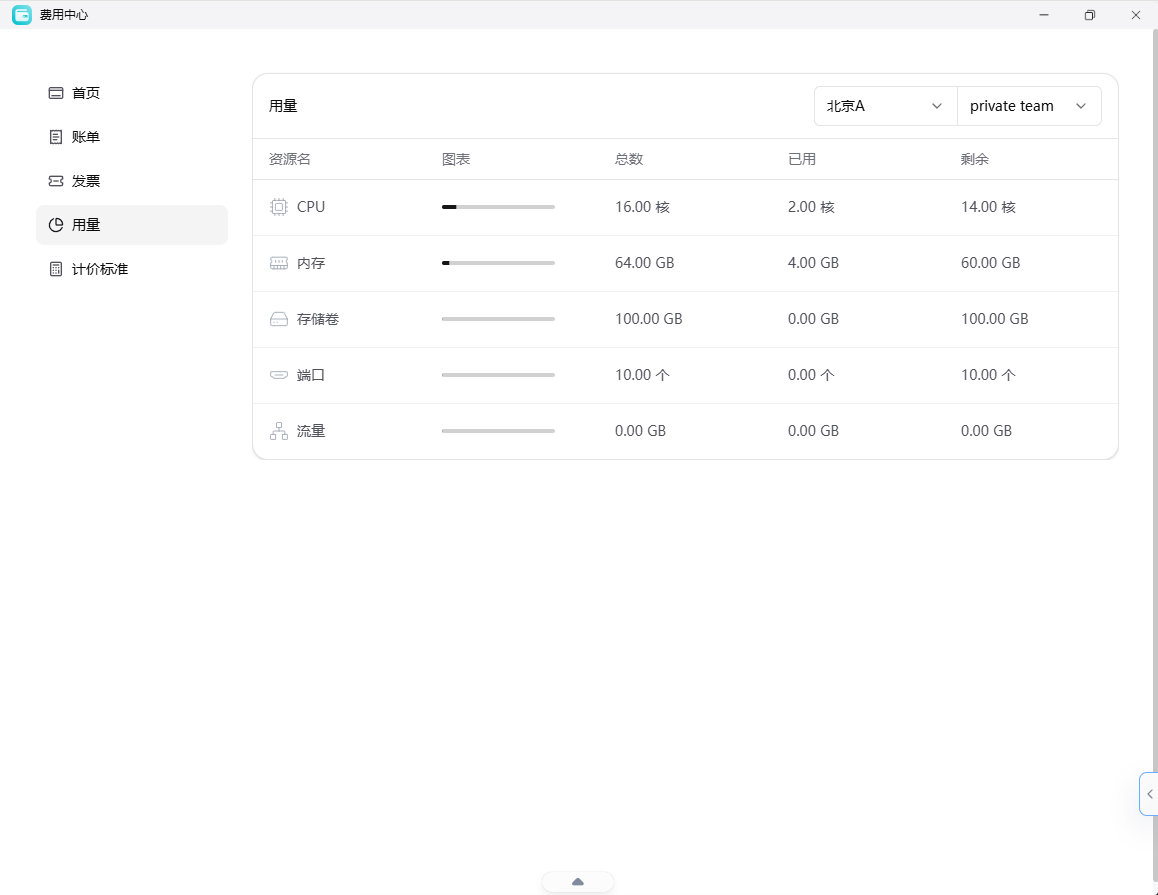The height and width of the screenshot is (895, 1158).
Task: Click the 首页 card icon in sidebar
Action: [55, 93]
